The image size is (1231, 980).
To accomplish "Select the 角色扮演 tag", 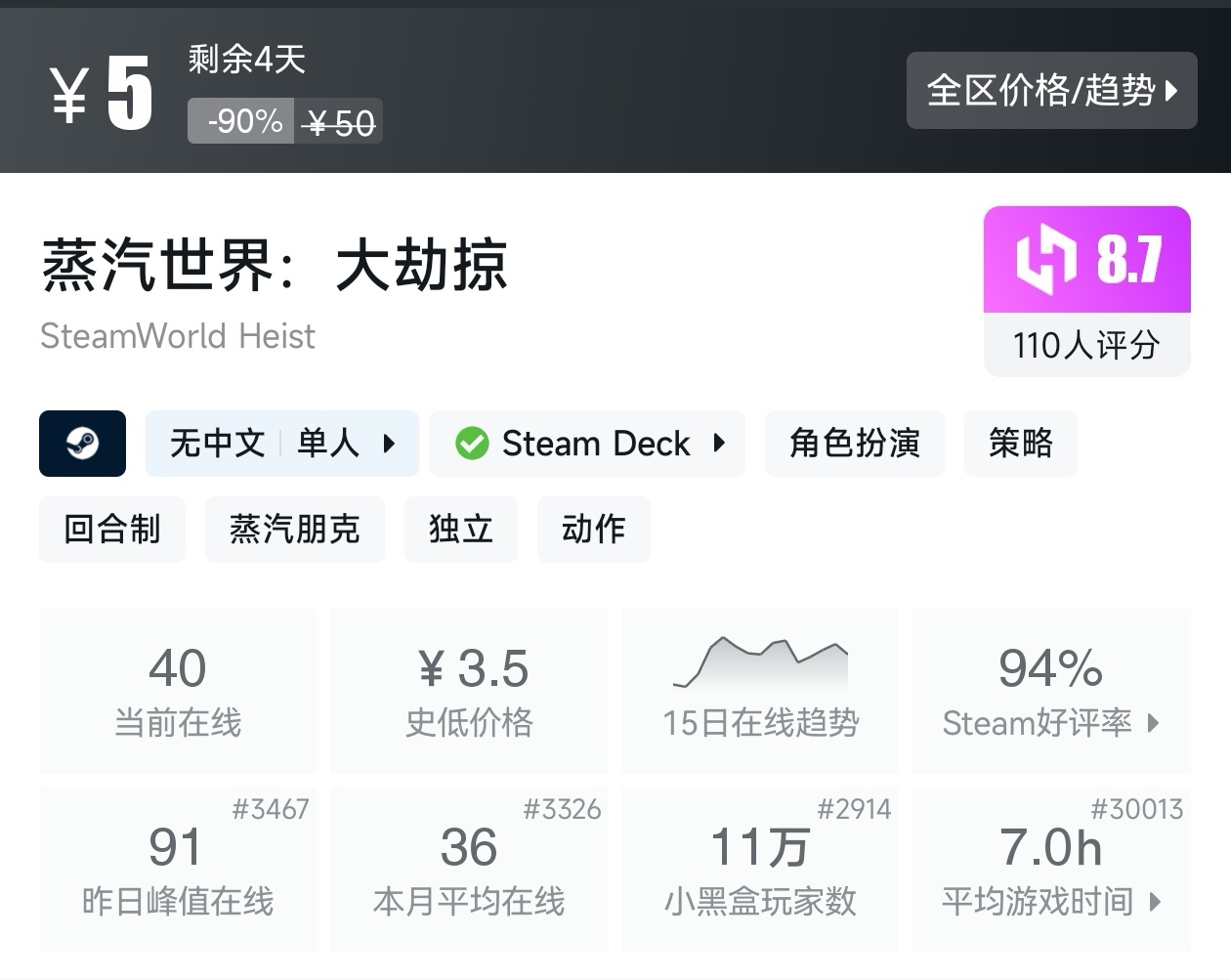I will [x=854, y=444].
